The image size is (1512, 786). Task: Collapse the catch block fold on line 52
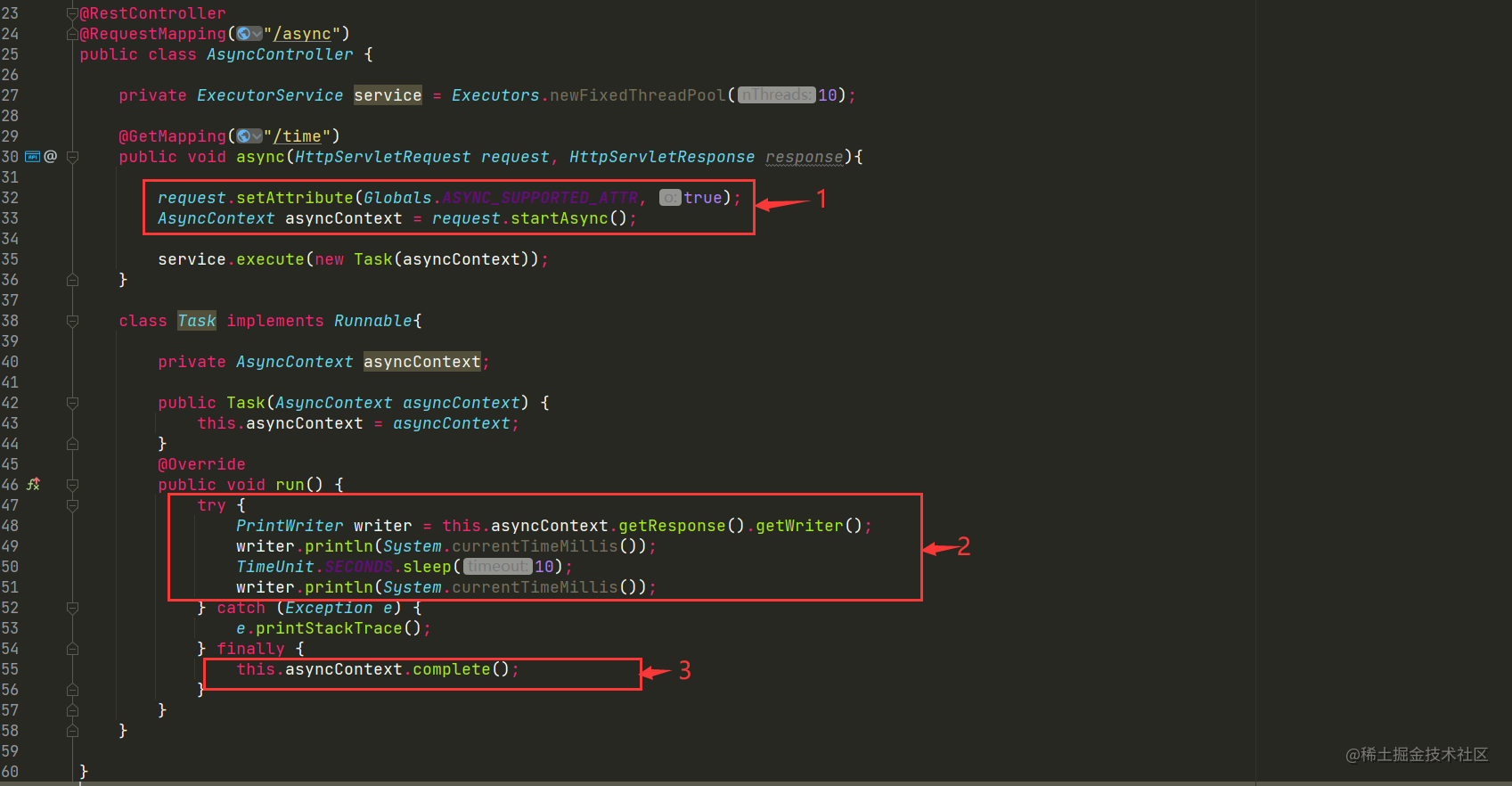point(73,608)
